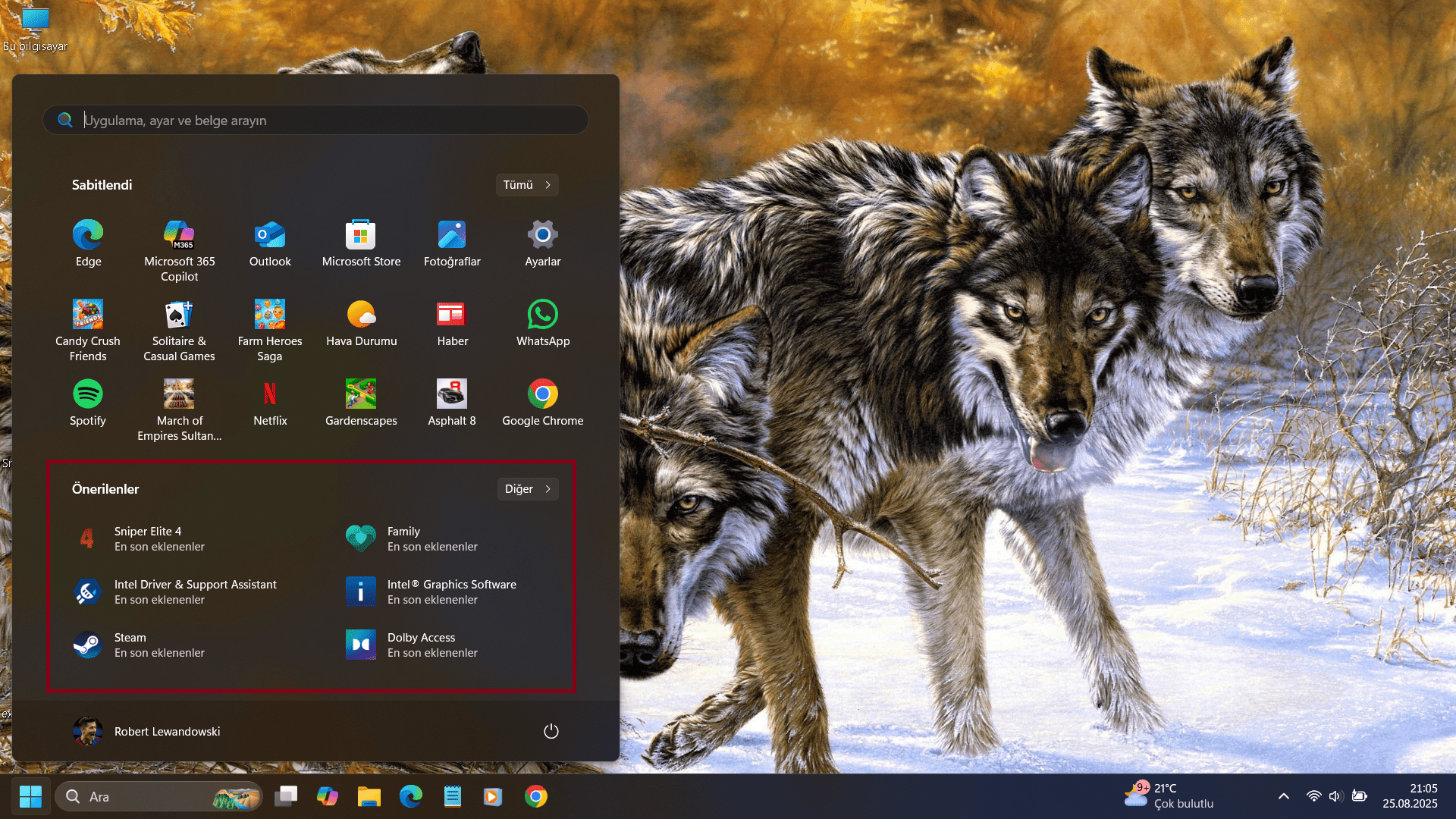Open Outlook from pinned apps
Screen dimensions: 1456x819
270,243
